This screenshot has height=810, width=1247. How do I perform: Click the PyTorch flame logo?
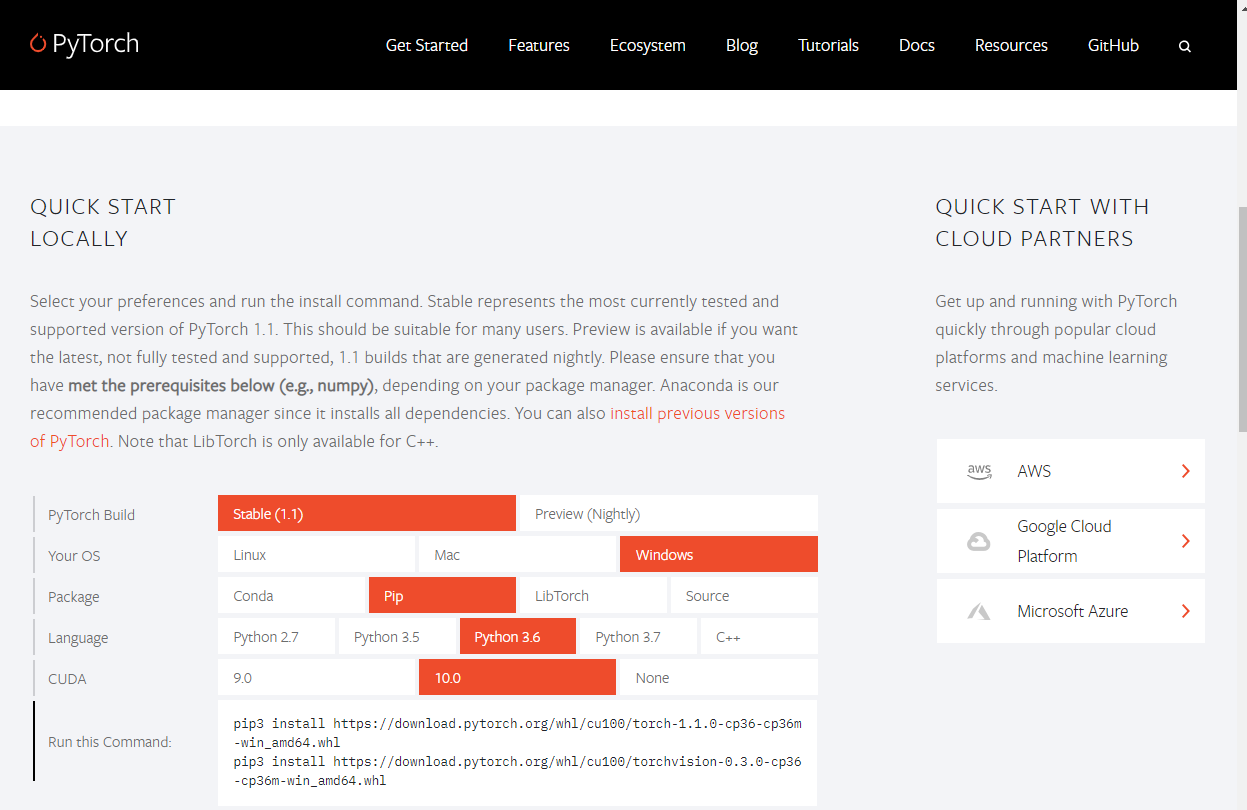point(38,43)
